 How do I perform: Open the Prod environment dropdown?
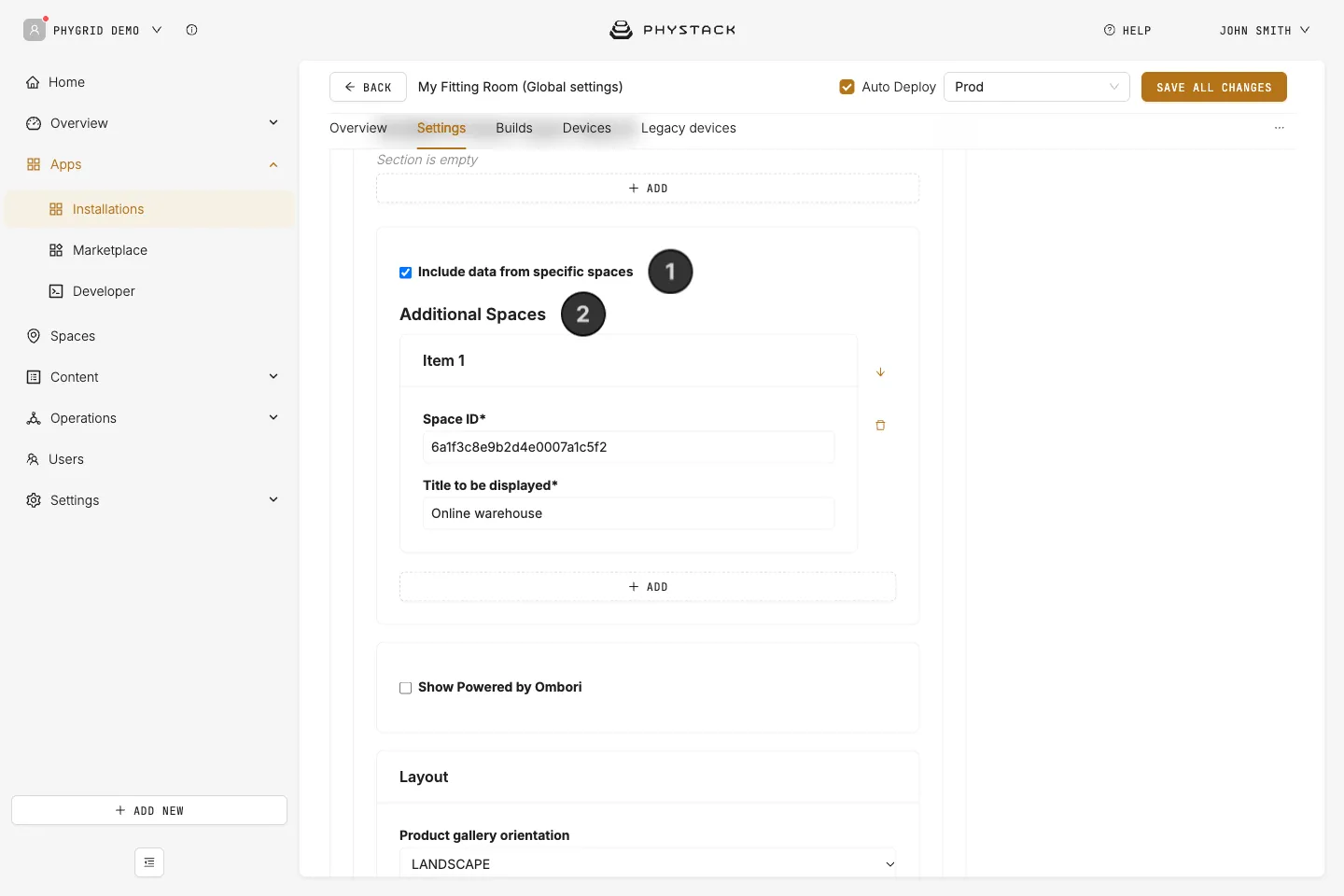[1037, 87]
